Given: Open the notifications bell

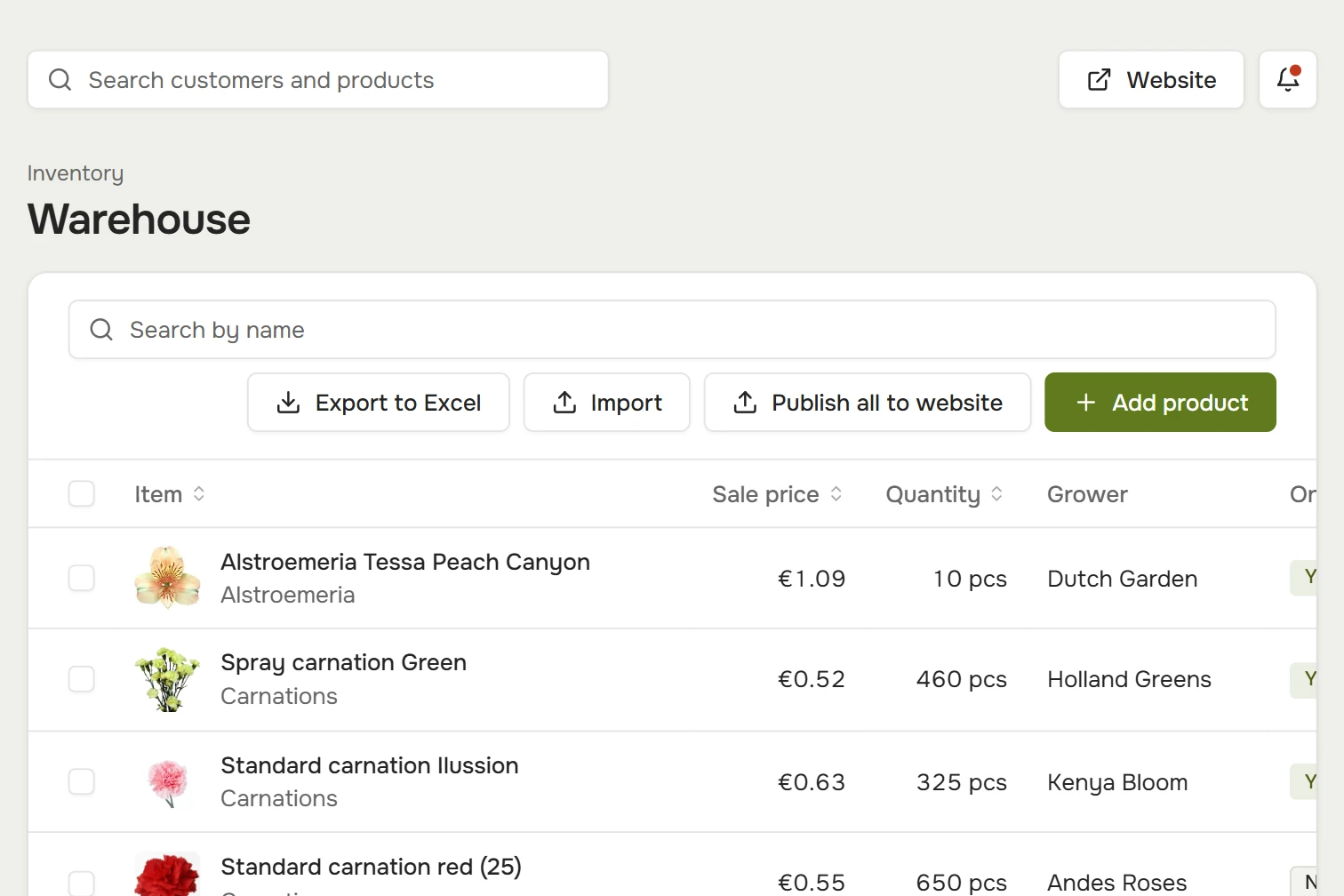Looking at the screenshot, I should coord(1288,80).
